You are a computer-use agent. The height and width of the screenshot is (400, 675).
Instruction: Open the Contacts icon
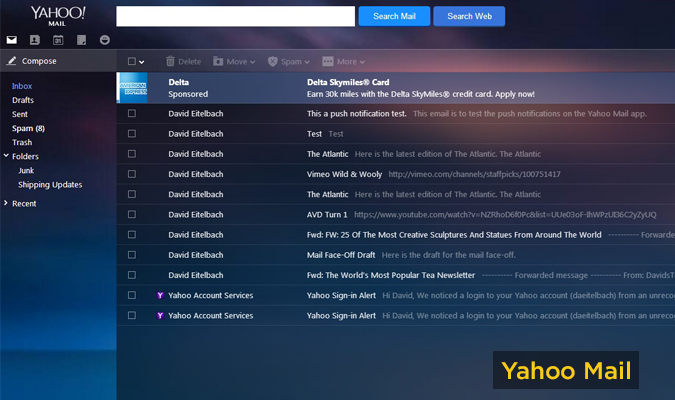35,40
